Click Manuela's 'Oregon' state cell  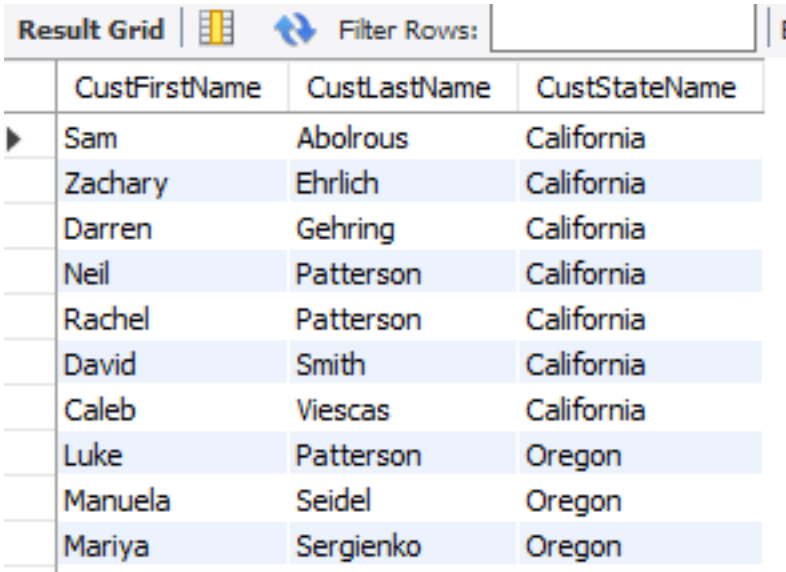coord(641,499)
